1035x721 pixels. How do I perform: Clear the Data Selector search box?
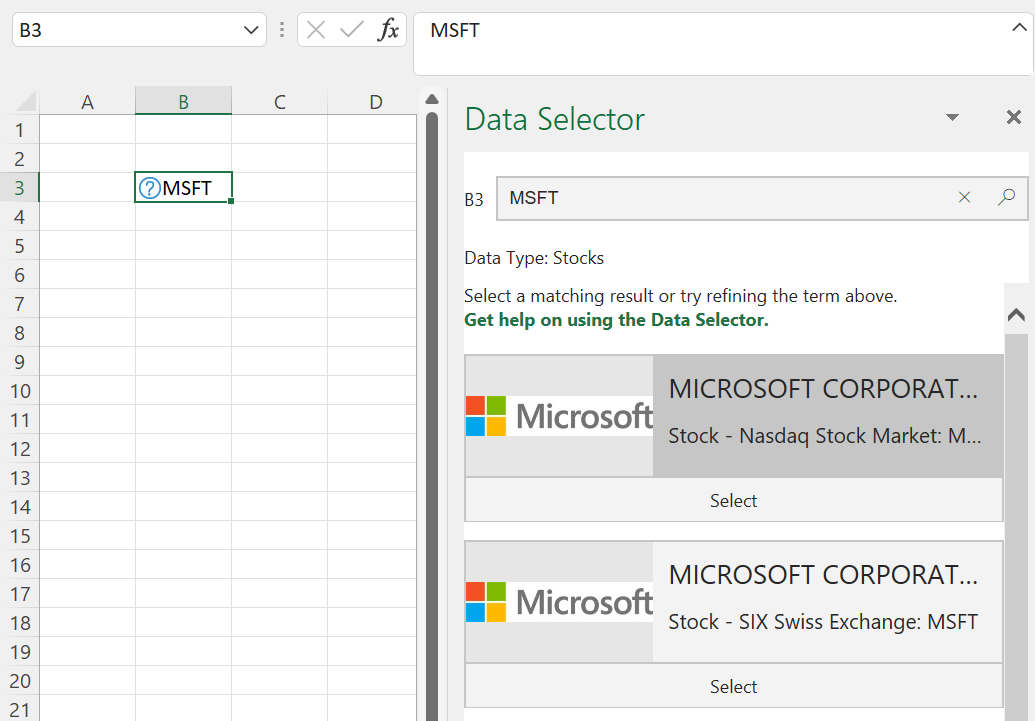(964, 197)
